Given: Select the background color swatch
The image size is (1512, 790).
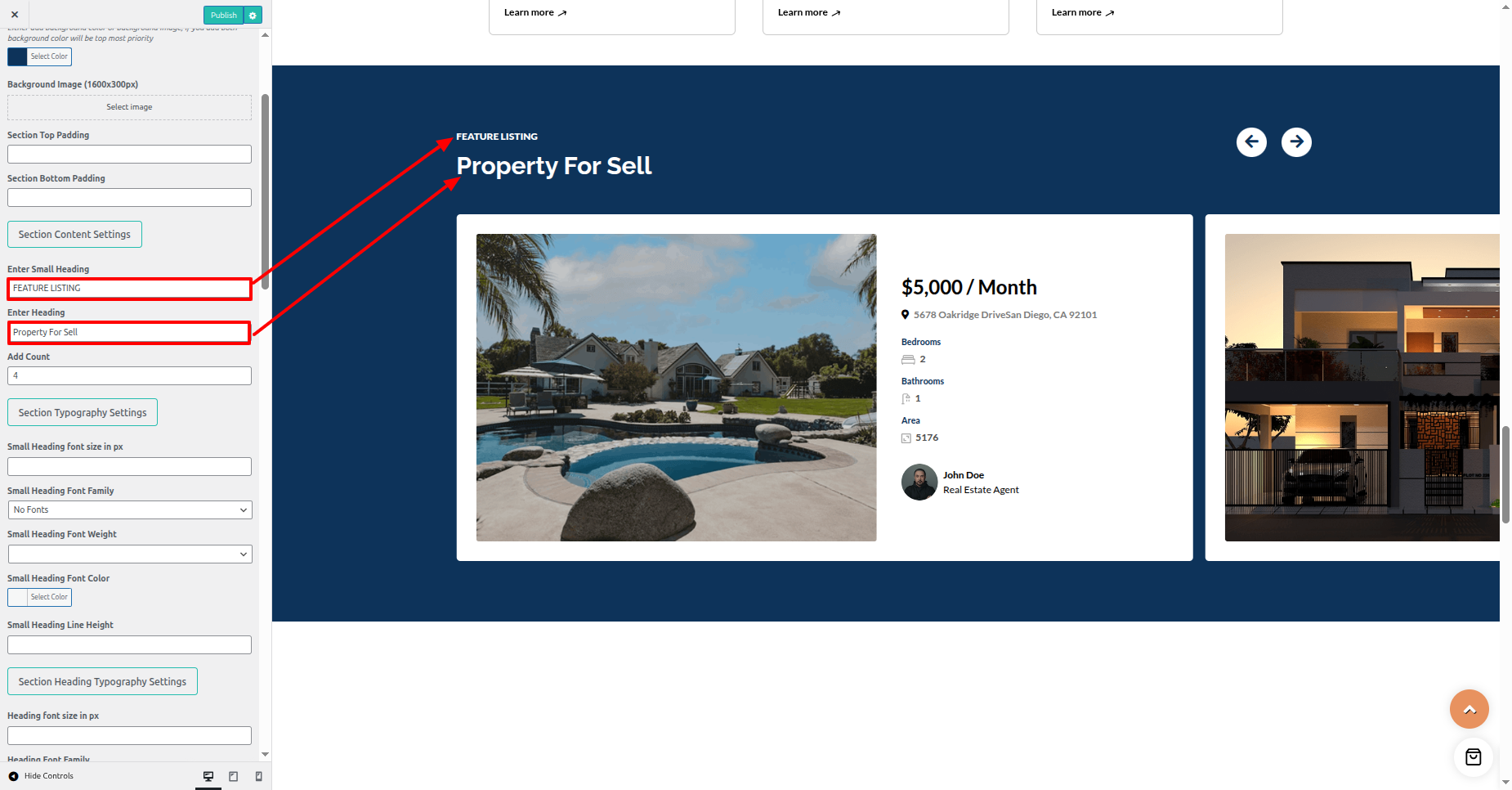Looking at the screenshot, I should [17, 56].
